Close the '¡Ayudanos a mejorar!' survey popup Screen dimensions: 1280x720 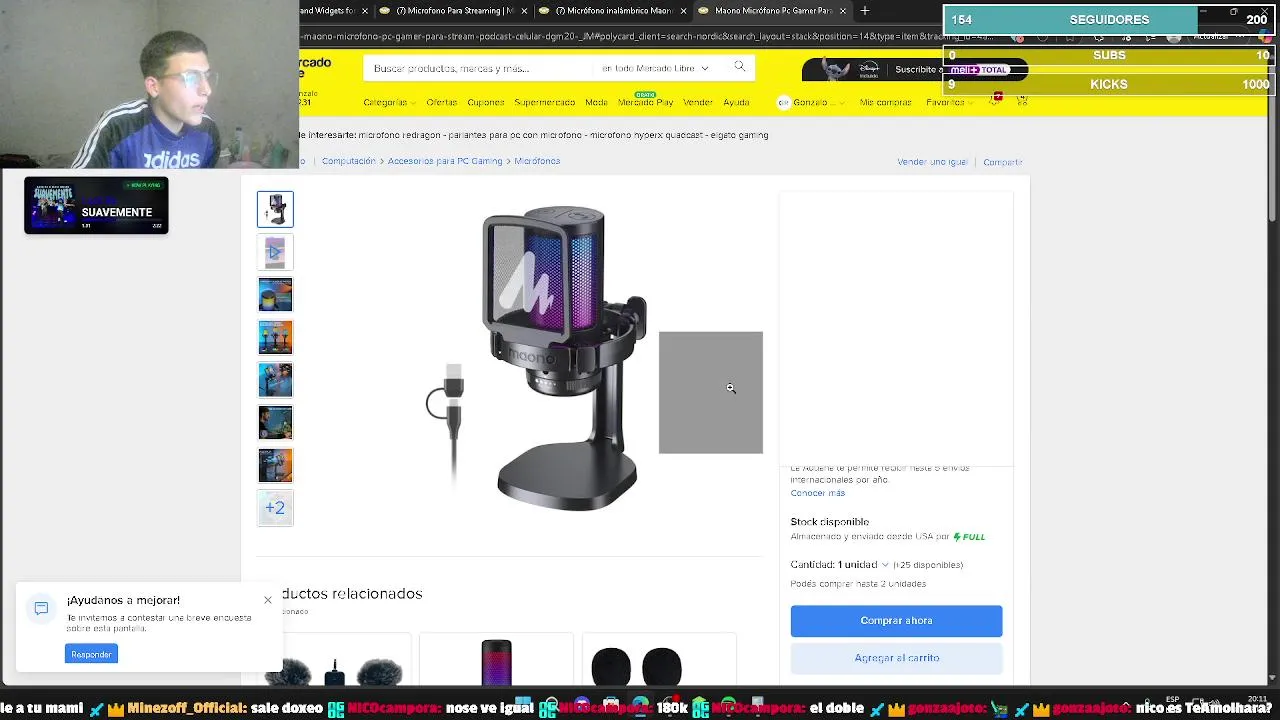pyautogui.click(x=267, y=600)
